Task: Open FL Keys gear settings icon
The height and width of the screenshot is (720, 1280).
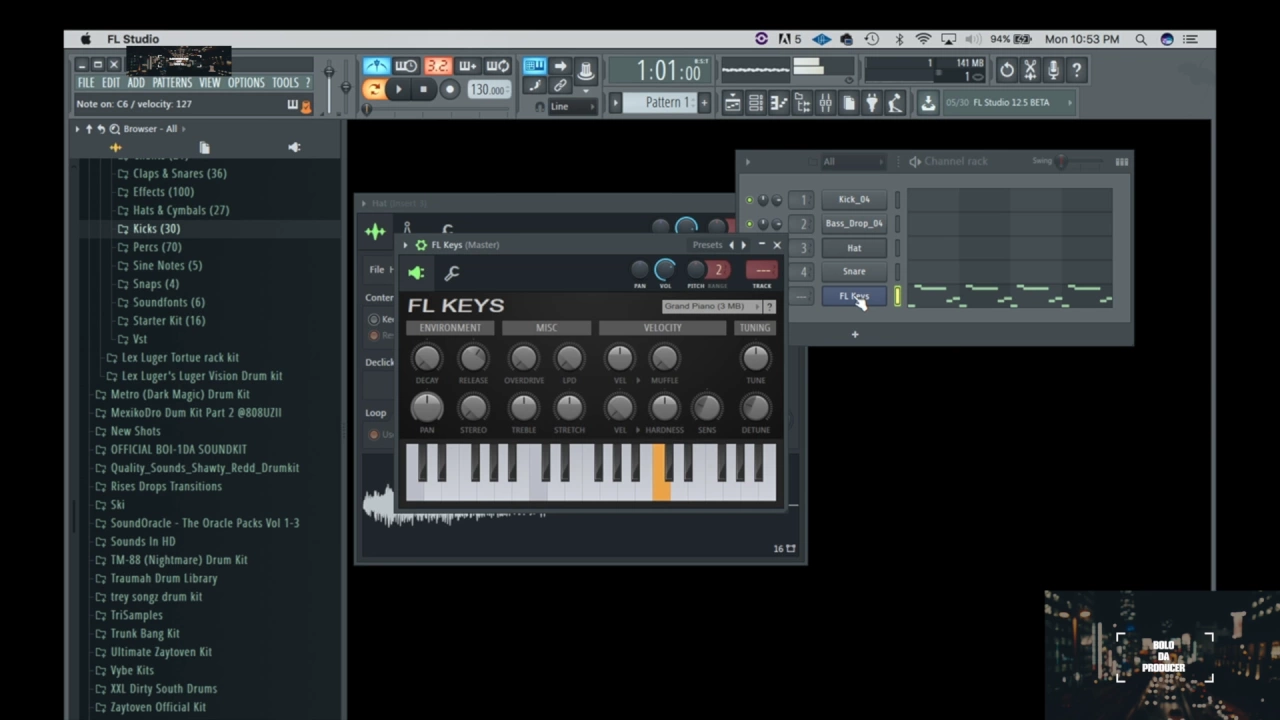Action: (x=421, y=245)
